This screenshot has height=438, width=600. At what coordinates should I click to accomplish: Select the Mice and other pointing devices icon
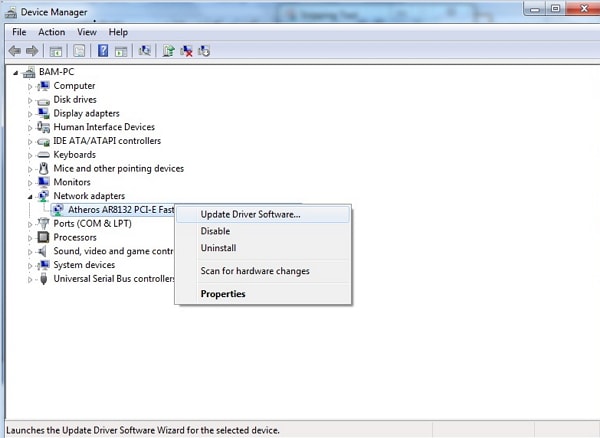tap(44, 168)
